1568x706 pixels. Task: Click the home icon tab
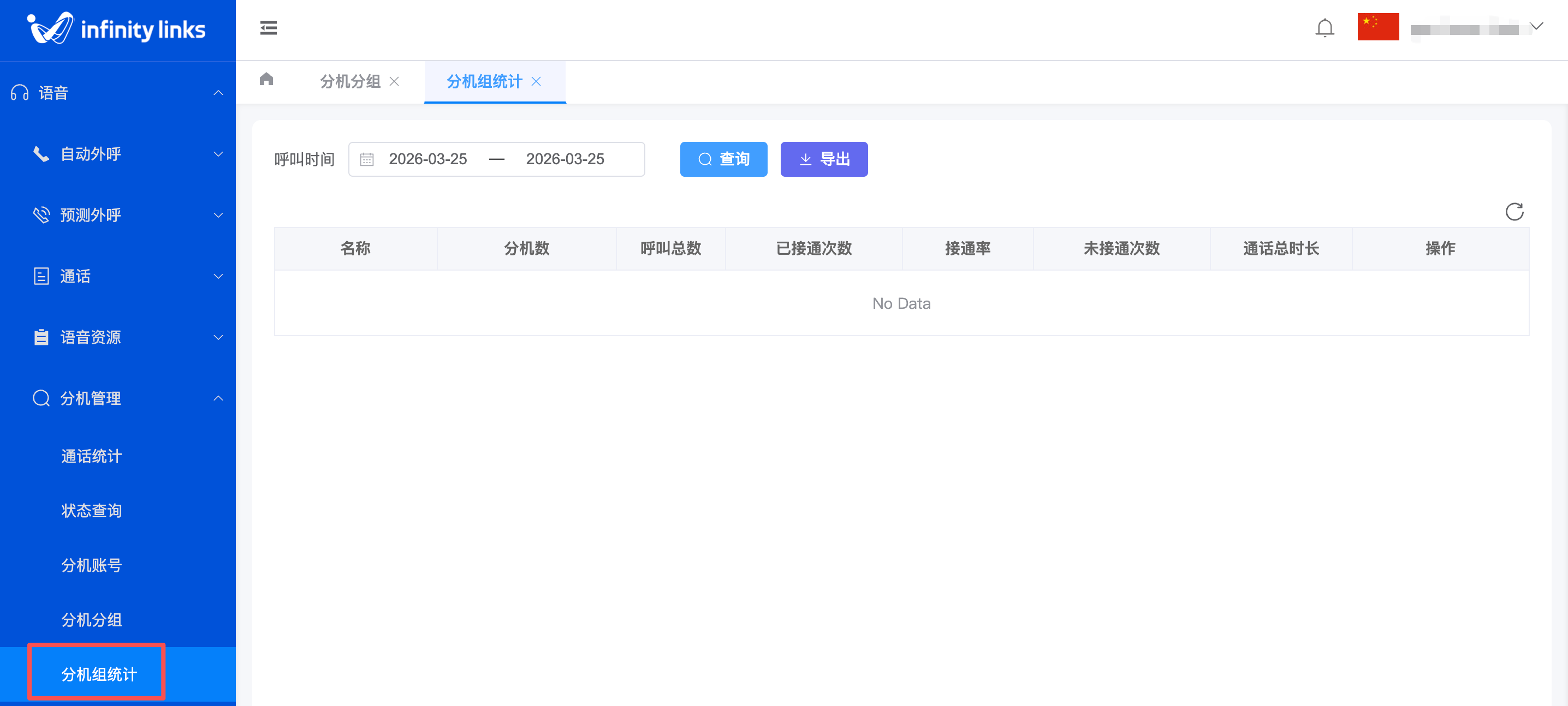[266, 79]
